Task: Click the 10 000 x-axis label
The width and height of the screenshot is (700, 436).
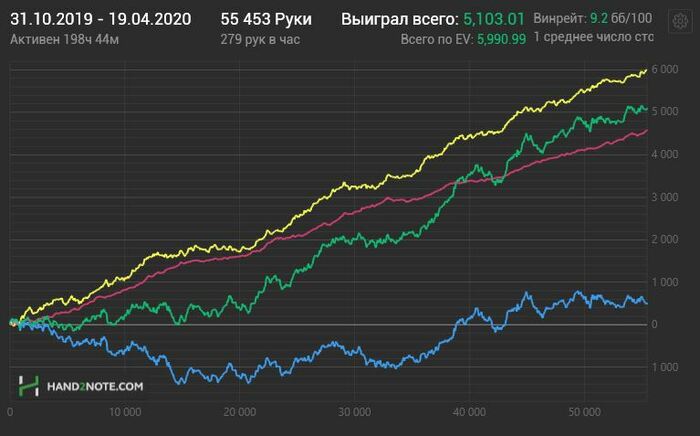Action: [x=125, y=411]
